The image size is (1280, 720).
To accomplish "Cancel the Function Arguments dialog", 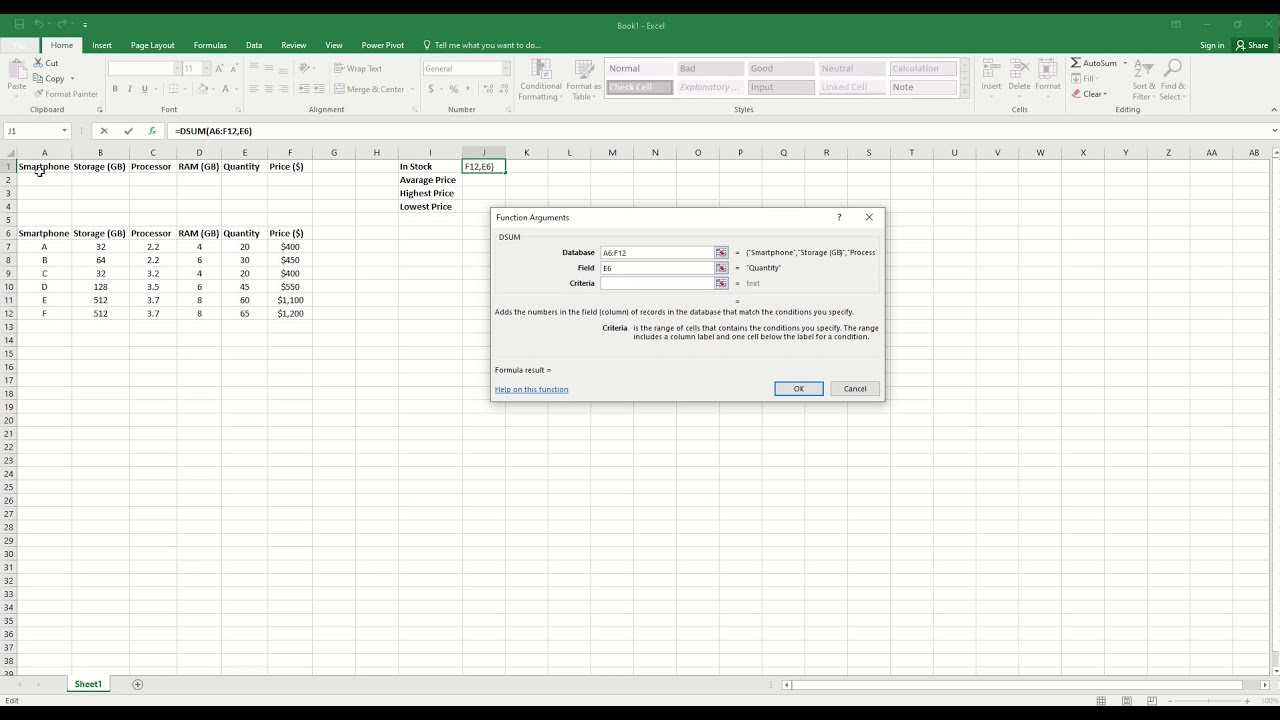I will coord(855,389).
